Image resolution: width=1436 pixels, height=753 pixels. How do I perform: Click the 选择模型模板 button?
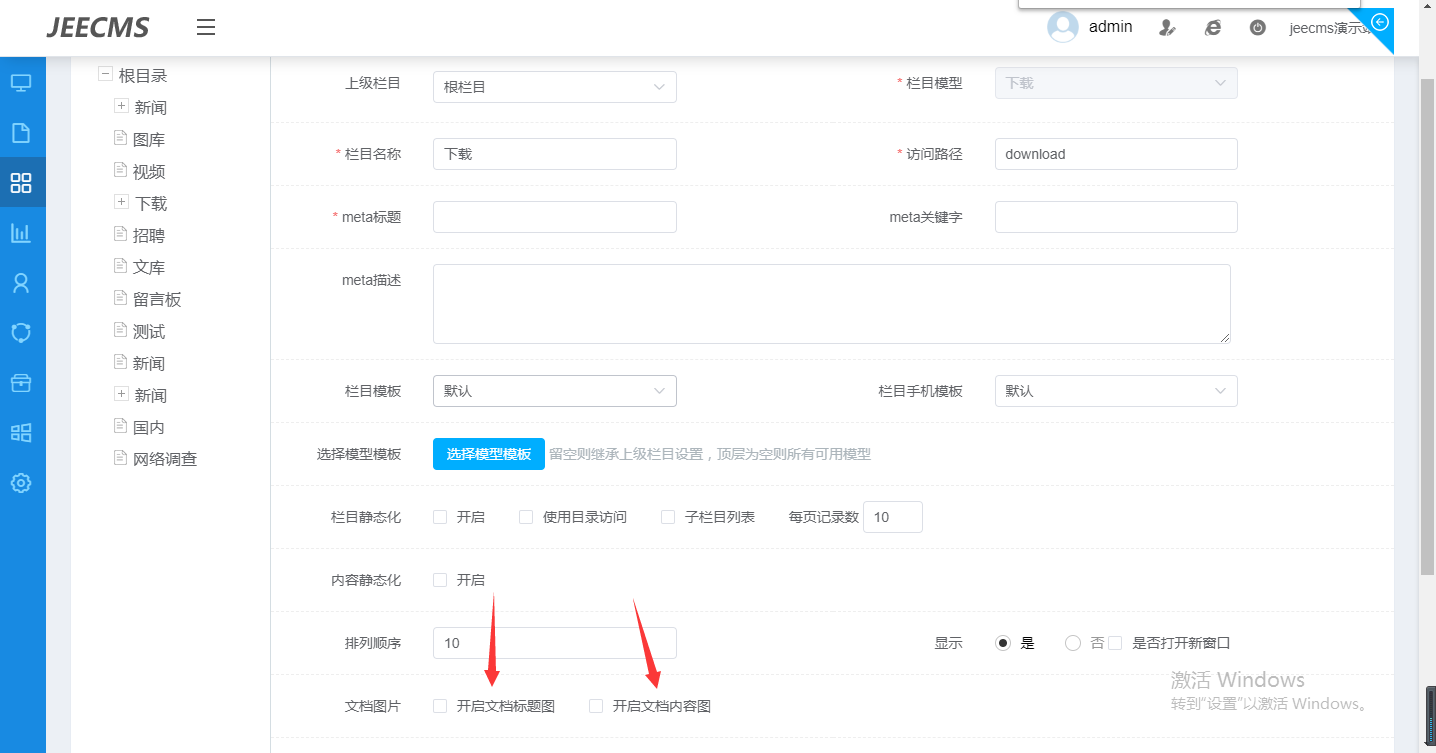click(x=488, y=454)
